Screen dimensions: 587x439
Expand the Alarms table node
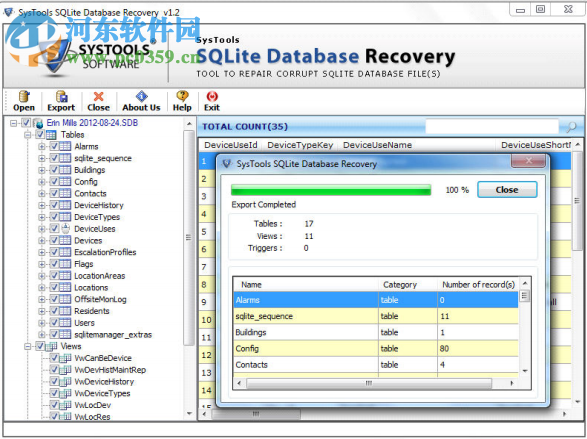(x=42, y=147)
